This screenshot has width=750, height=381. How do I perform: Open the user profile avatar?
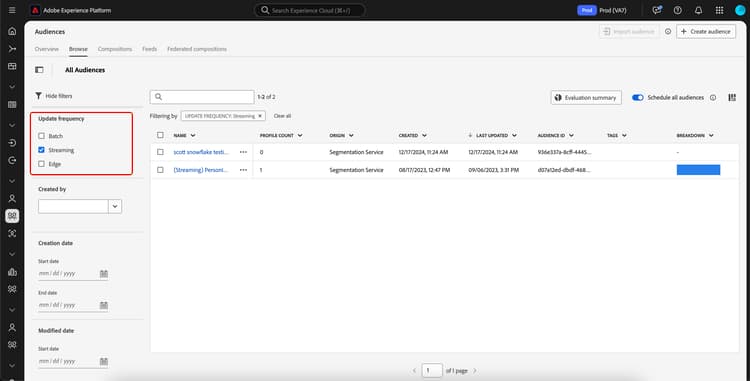740,10
